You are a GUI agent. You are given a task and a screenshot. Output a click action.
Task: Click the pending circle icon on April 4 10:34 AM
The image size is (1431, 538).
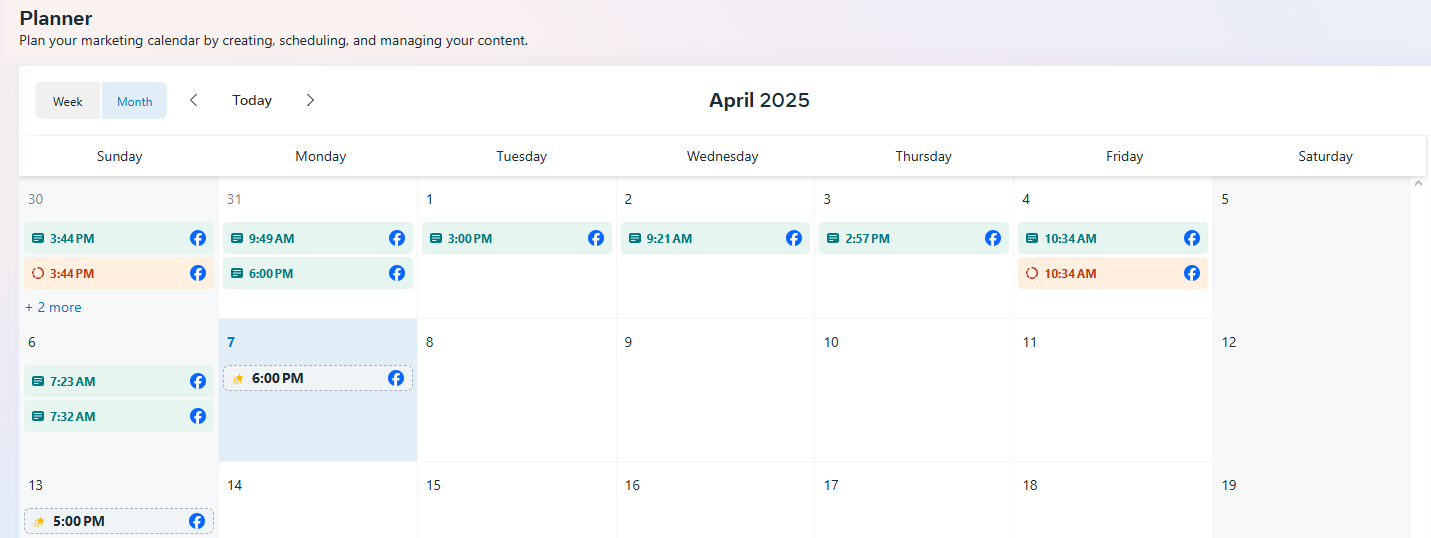1032,273
